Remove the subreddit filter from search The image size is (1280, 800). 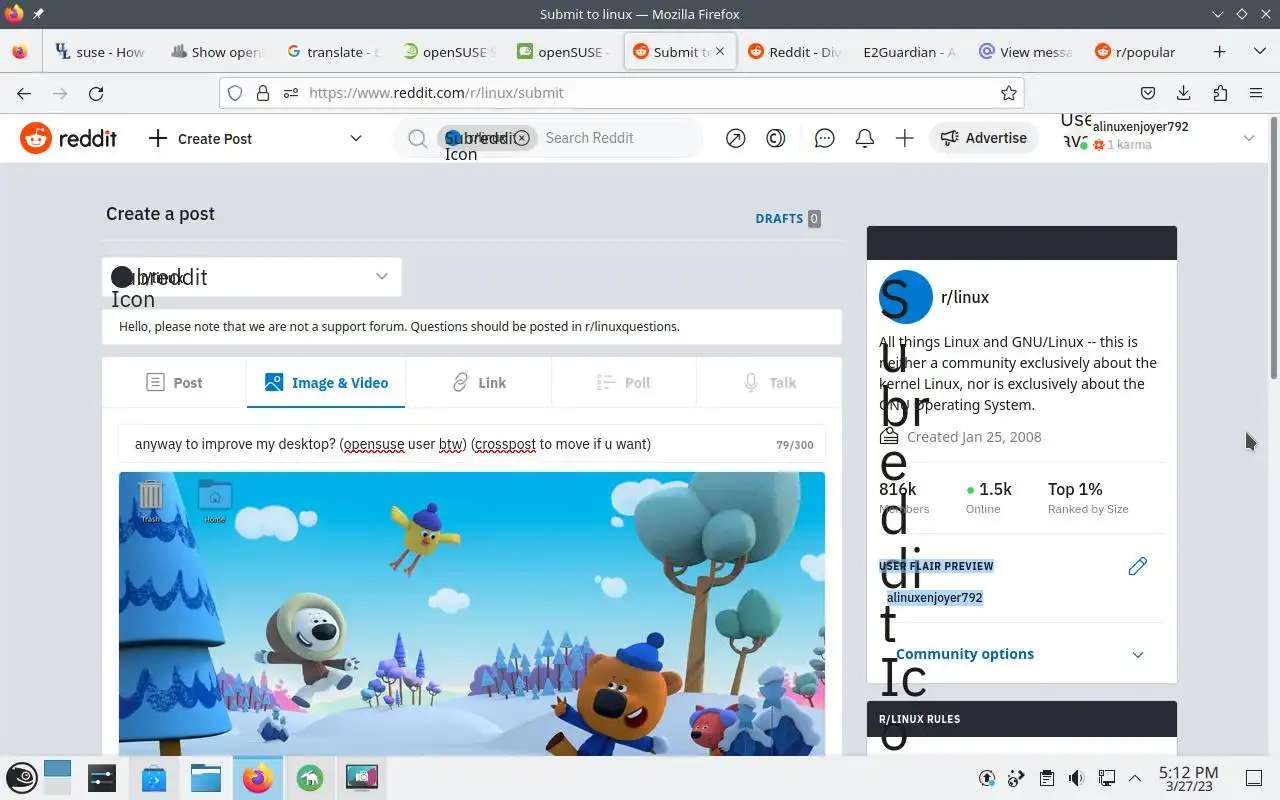click(x=522, y=138)
